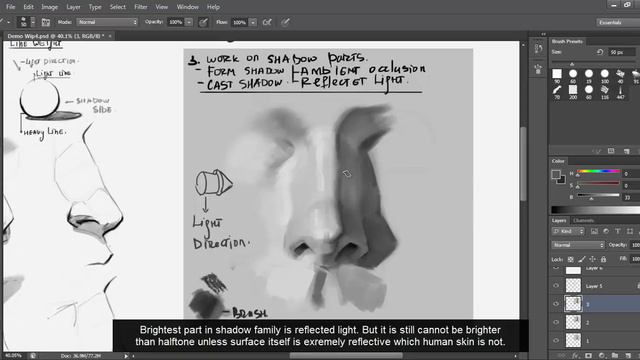Open the Help menu
The width and height of the screenshot is (640, 360).
[x=213, y=7]
